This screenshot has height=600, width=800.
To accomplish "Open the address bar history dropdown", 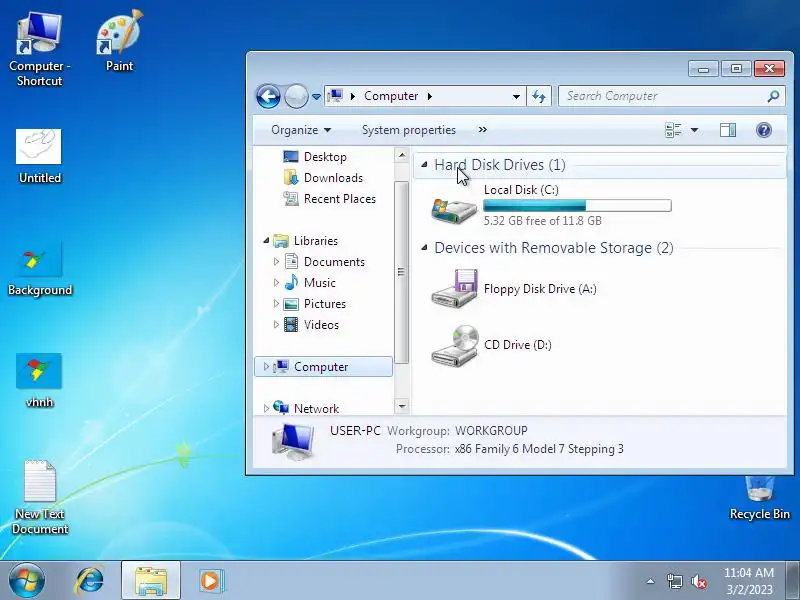I will point(516,96).
